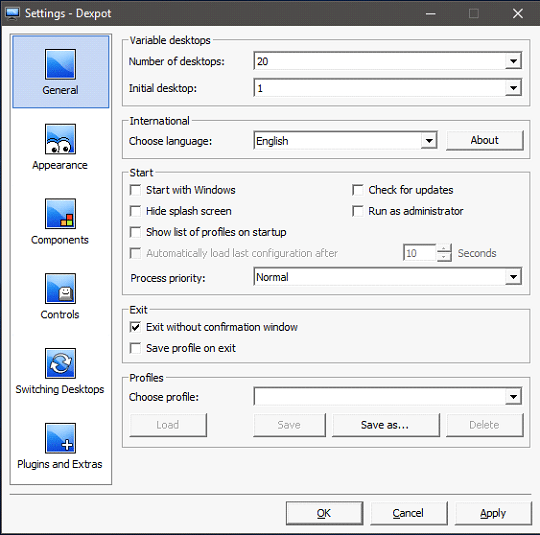The image size is (540, 535).
Task: Open the Choose language dropdown
Action: point(429,141)
